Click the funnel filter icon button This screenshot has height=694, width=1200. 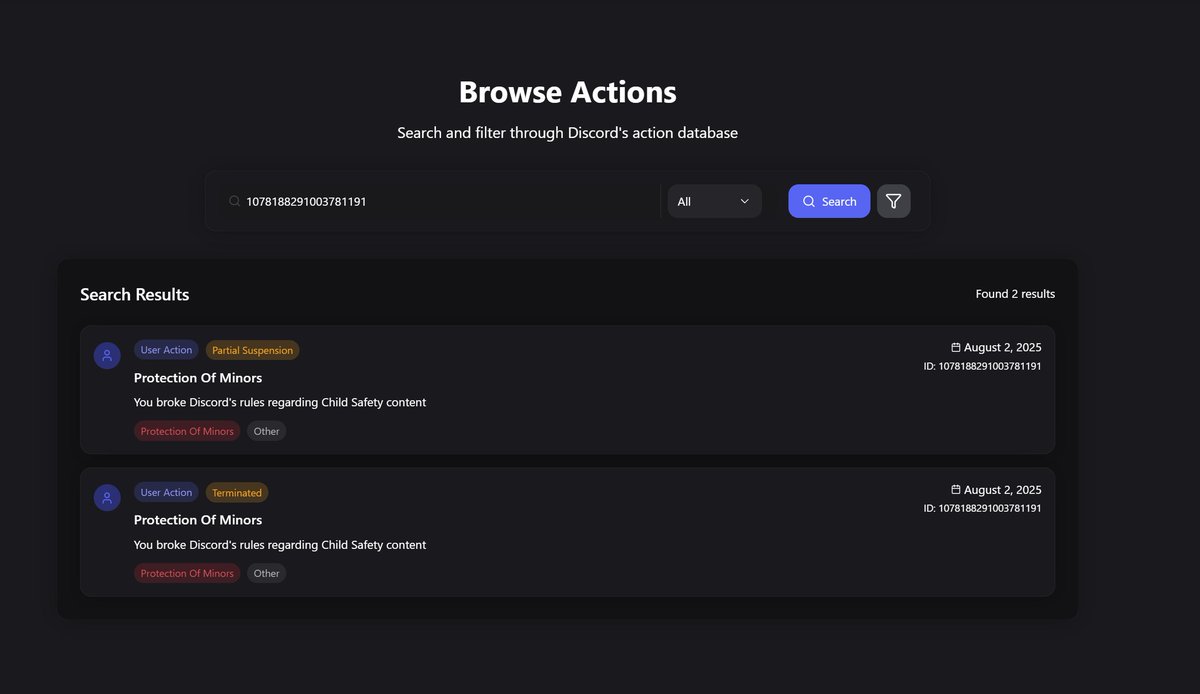[893, 201]
